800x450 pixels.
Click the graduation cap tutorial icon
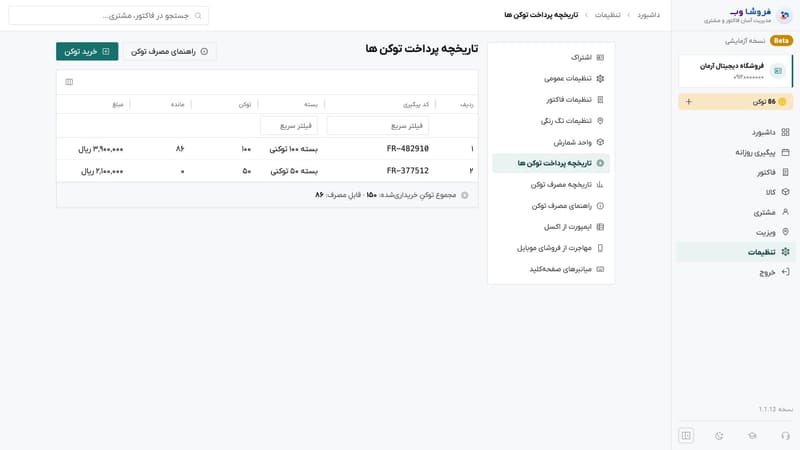click(752, 436)
